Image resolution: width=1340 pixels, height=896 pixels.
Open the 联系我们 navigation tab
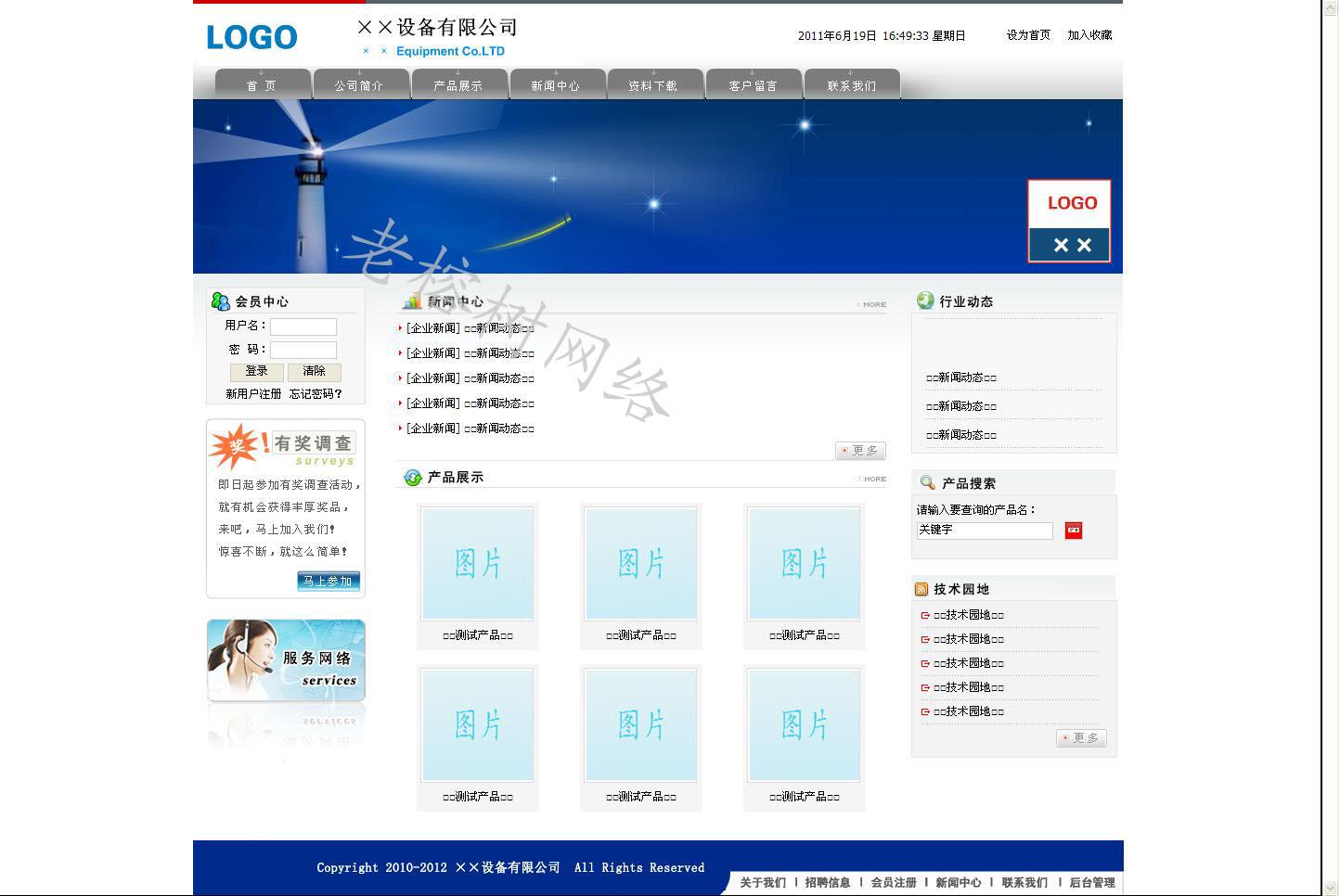click(851, 83)
